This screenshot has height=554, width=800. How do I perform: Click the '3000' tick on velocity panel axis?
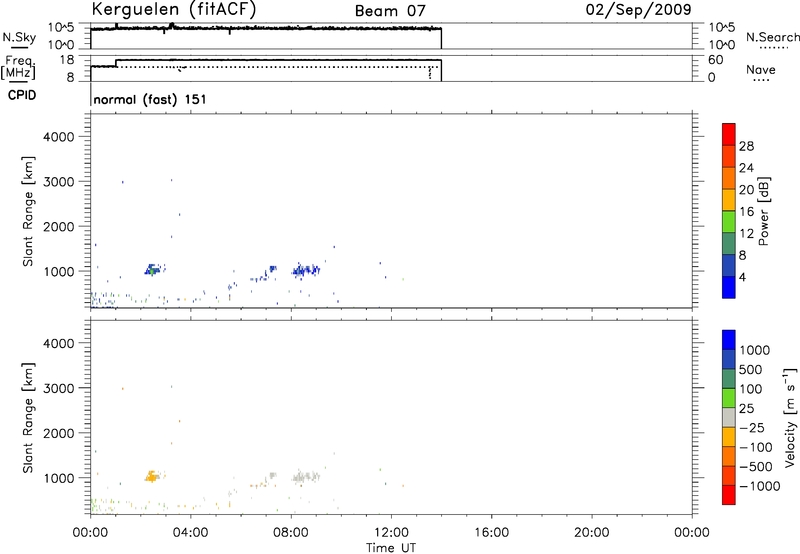click(58, 388)
